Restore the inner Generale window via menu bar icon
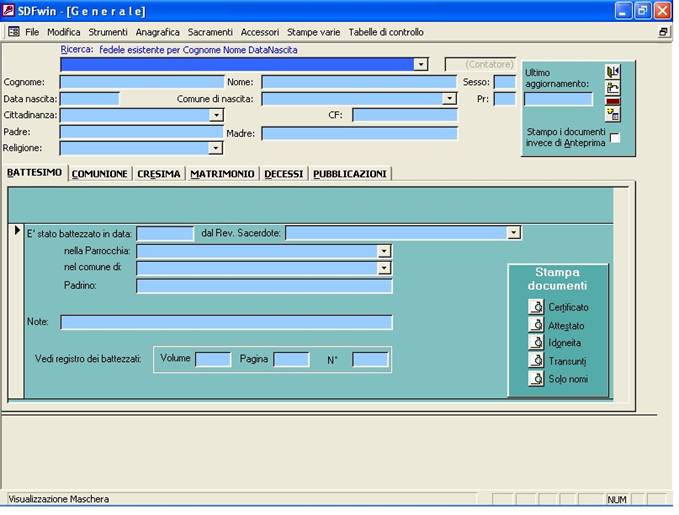 (663, 32)
